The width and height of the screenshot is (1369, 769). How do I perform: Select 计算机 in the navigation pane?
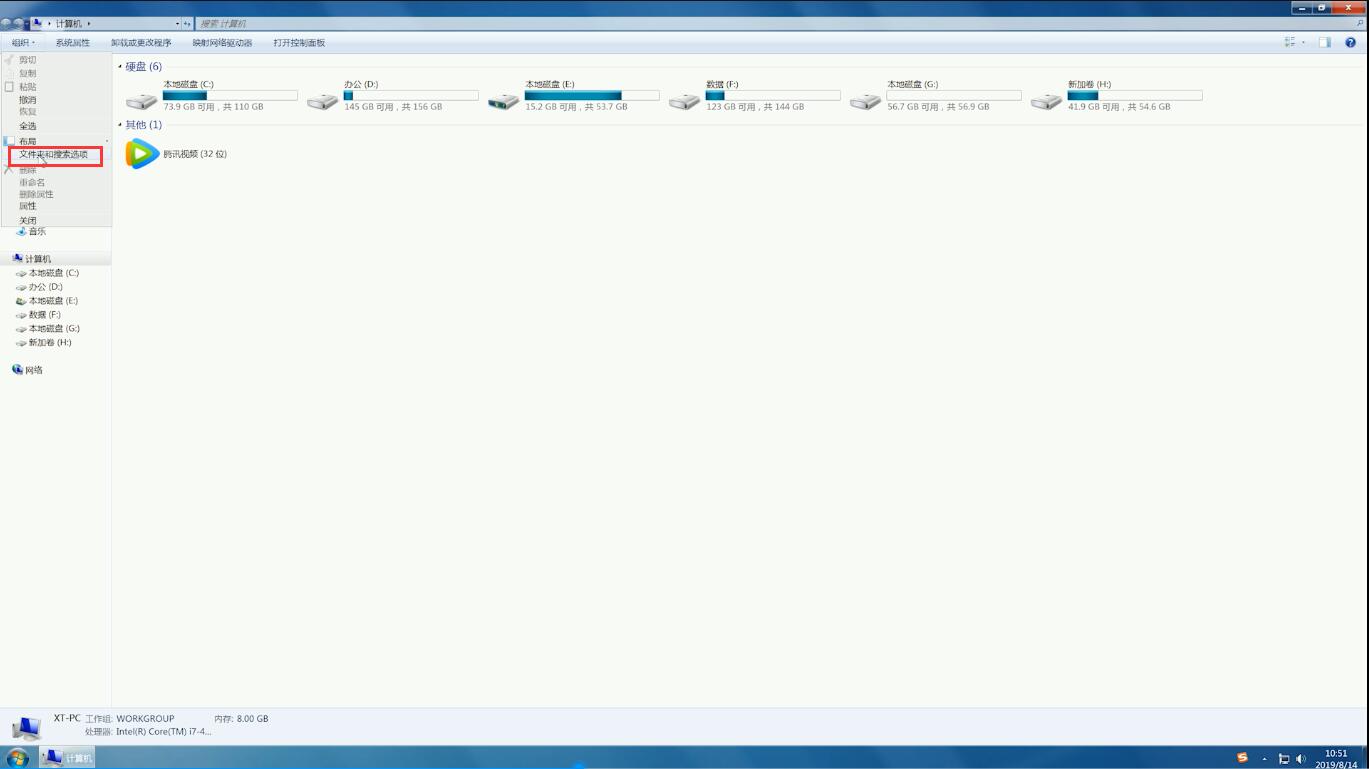(37, 259)
